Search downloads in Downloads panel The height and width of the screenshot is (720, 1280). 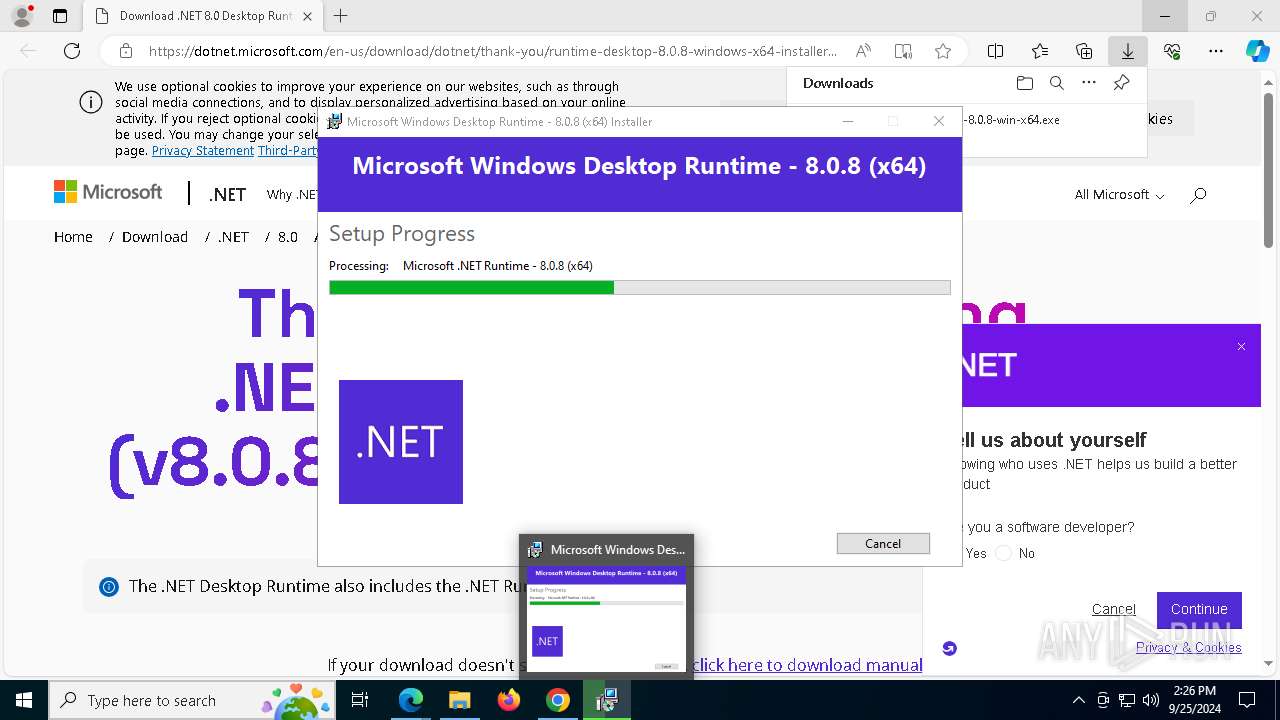[x=1056, y=83]
